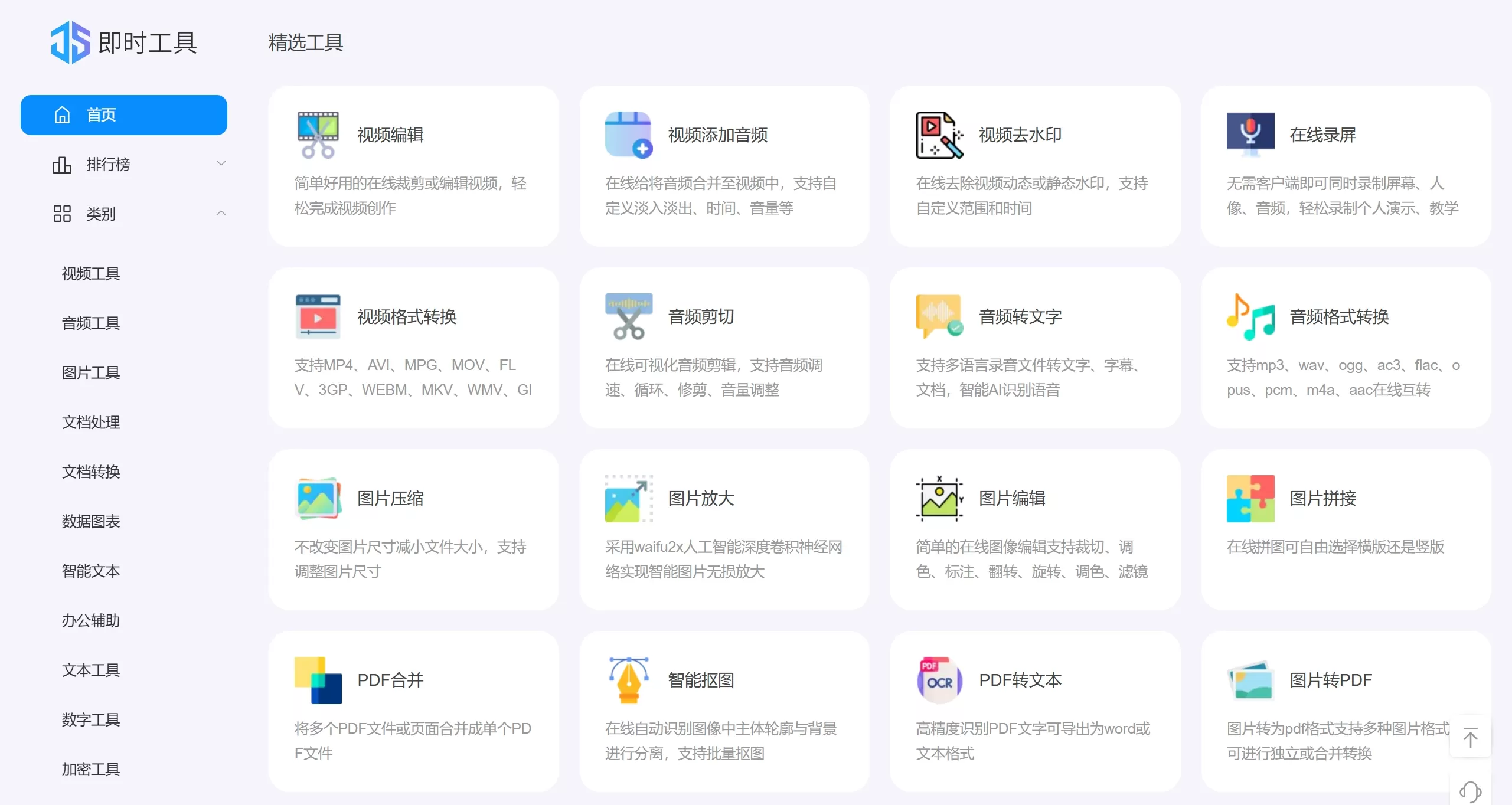Open 图片工具 category in sidebar
The image size is (1512, 805).
click(x=91, y=372)
